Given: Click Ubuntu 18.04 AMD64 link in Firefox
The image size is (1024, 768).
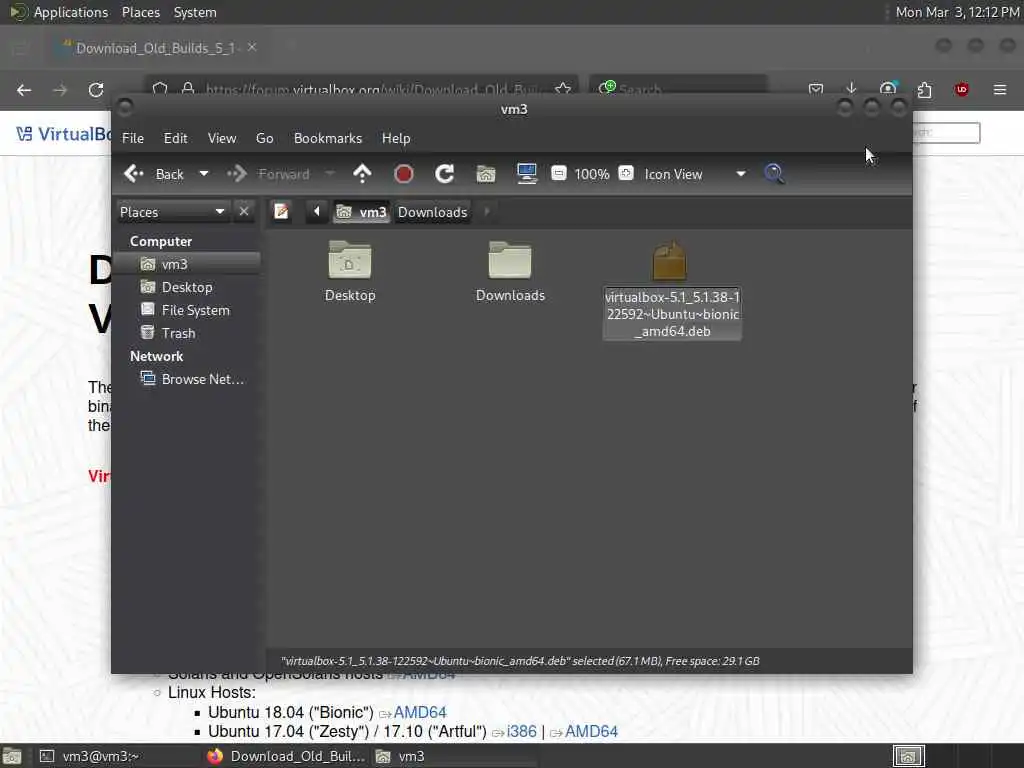Looking at the screenshot, I should tap(420, 712).
